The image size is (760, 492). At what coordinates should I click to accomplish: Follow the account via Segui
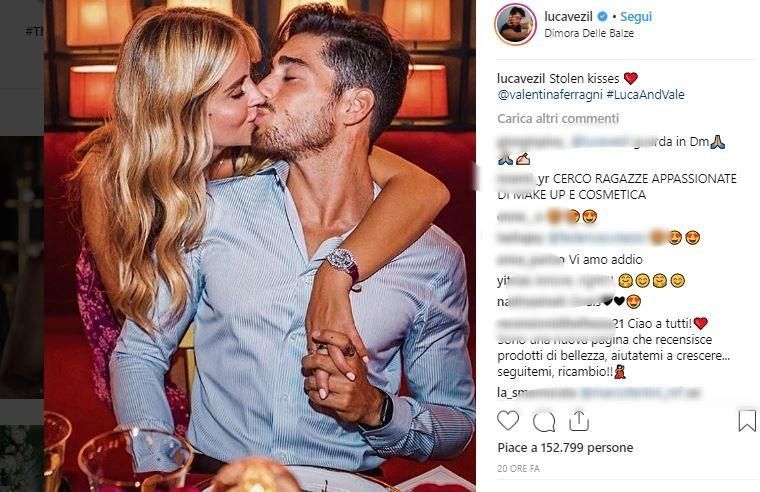[636, 16]
